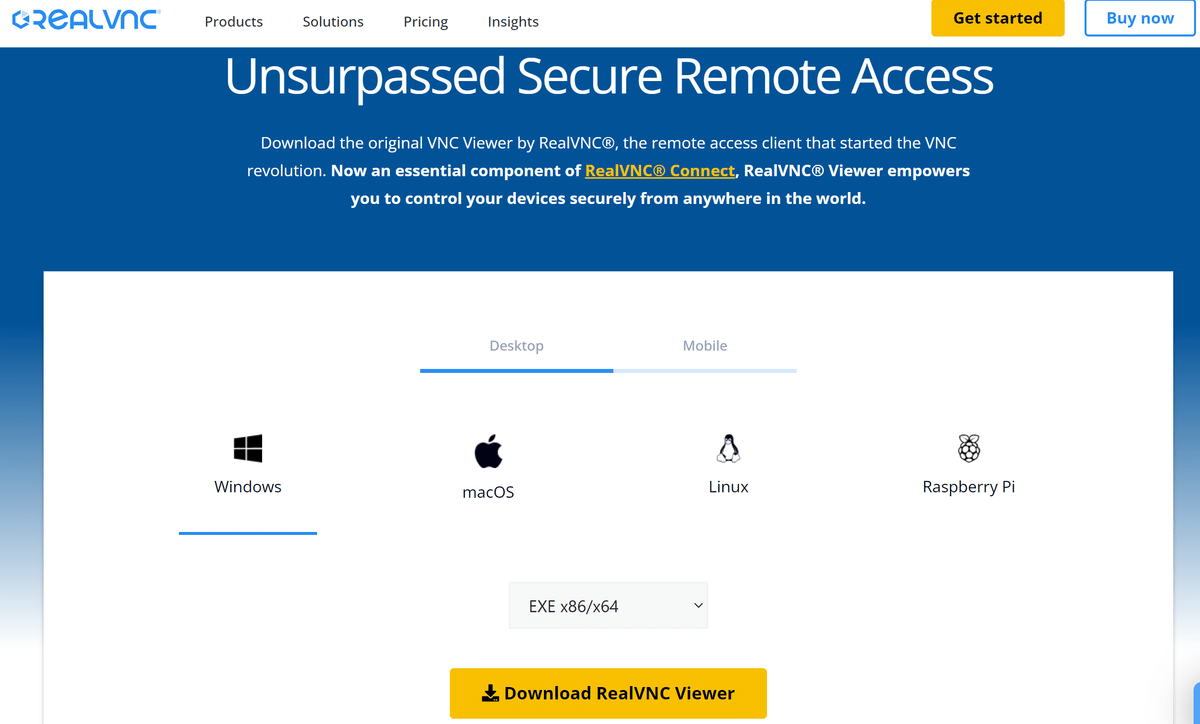Click the dropdown chevron for installer type
The height and width of the screenshot is (724, 1200).
click(699, 606)
